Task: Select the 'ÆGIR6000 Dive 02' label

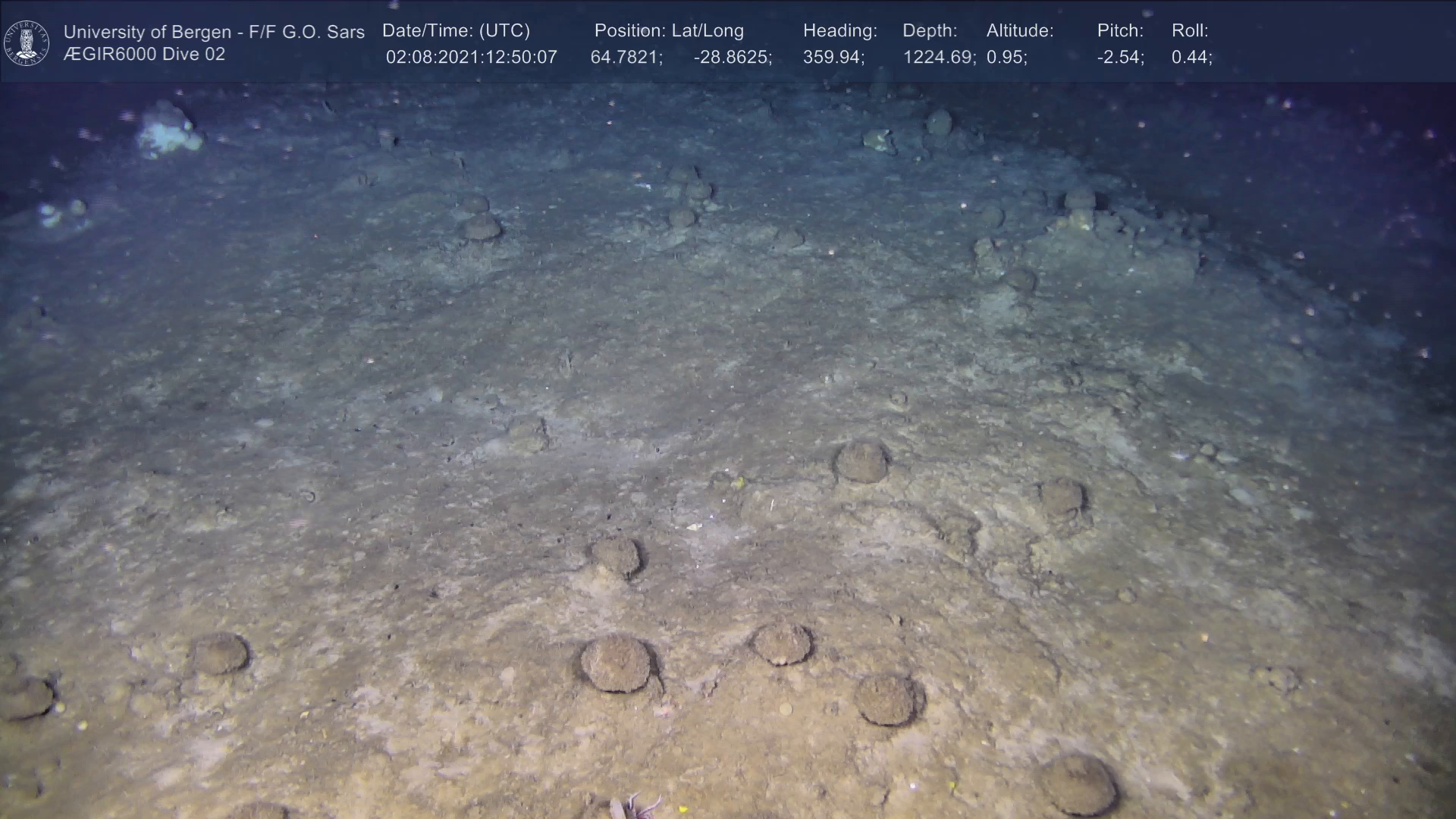Action: [x=144, y=55]
